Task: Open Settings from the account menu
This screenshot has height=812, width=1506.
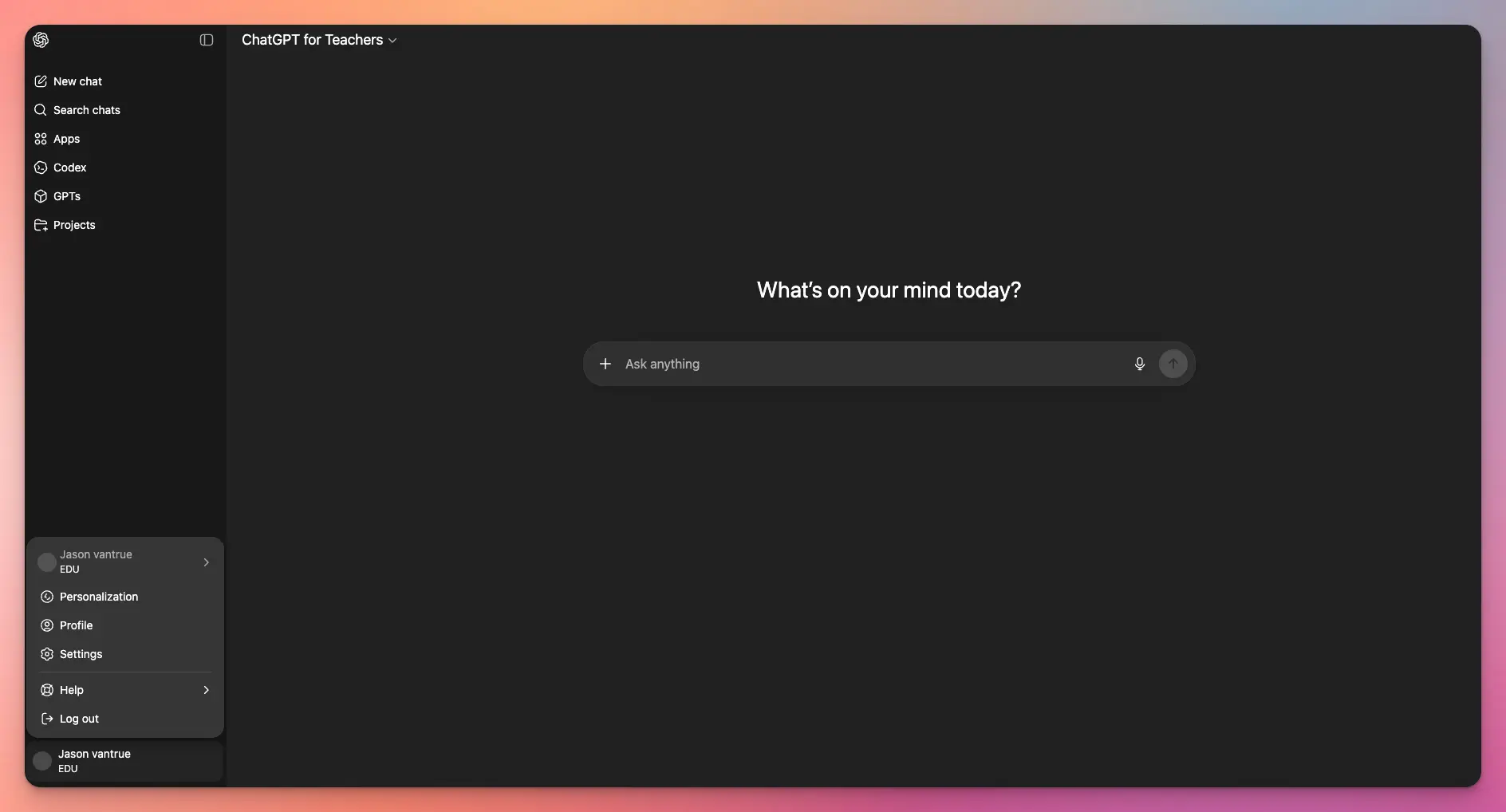Action: pos(125,654)
